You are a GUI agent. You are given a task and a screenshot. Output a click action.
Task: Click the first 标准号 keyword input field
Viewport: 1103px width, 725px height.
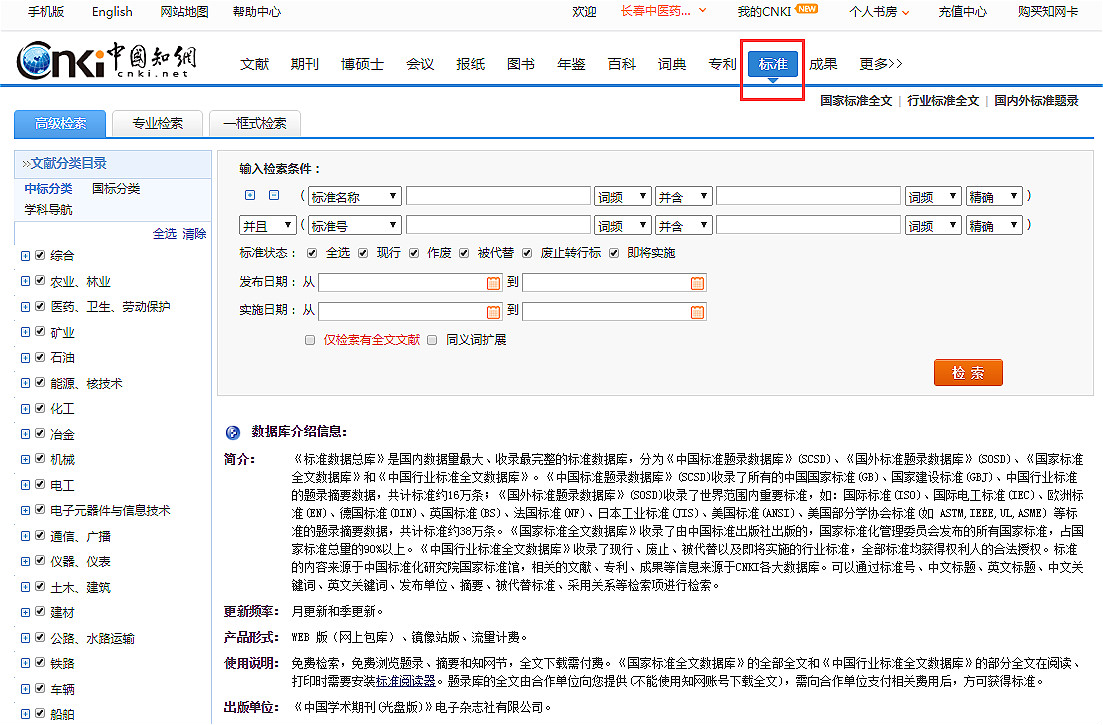point(498,225)
